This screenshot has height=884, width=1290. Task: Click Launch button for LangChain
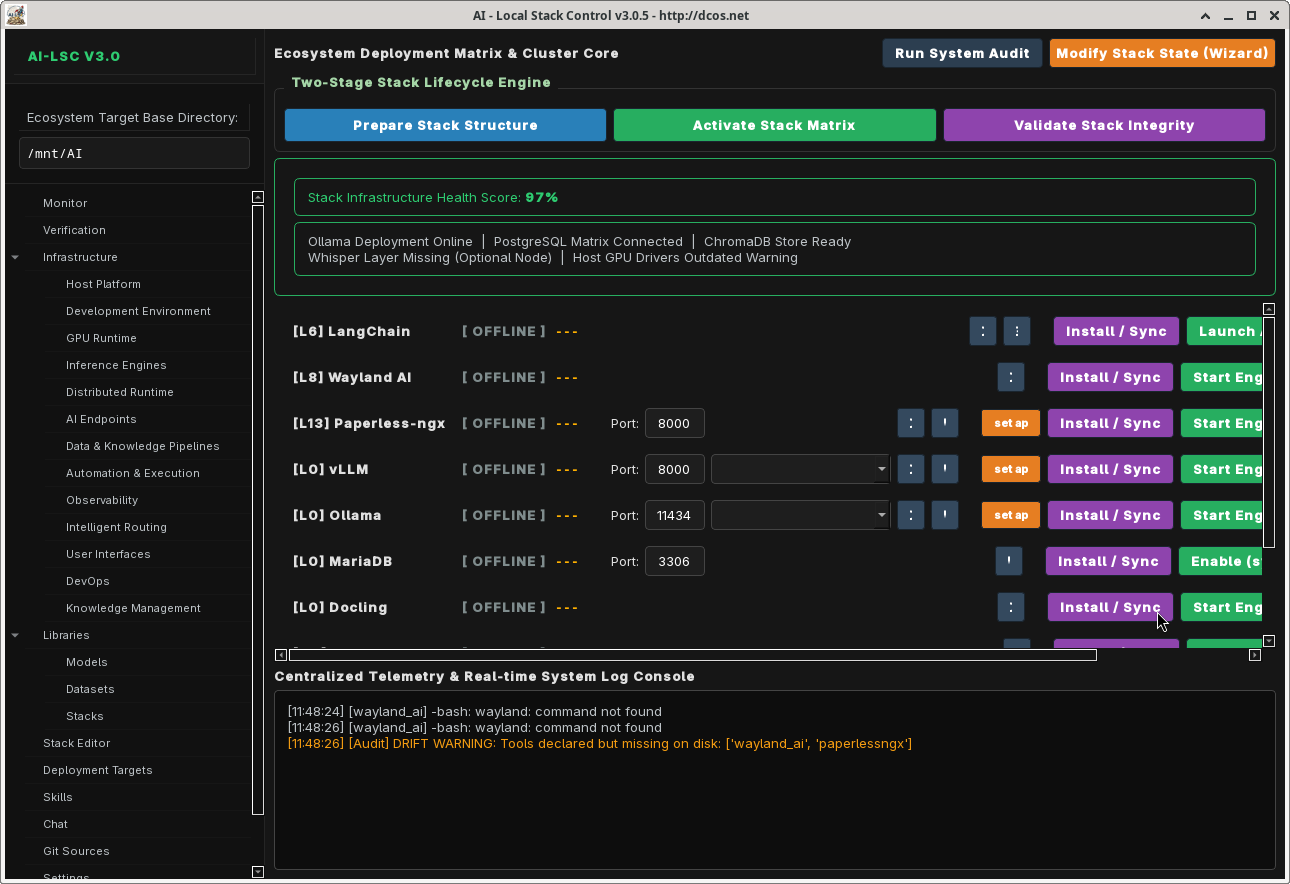[1224, 331]
